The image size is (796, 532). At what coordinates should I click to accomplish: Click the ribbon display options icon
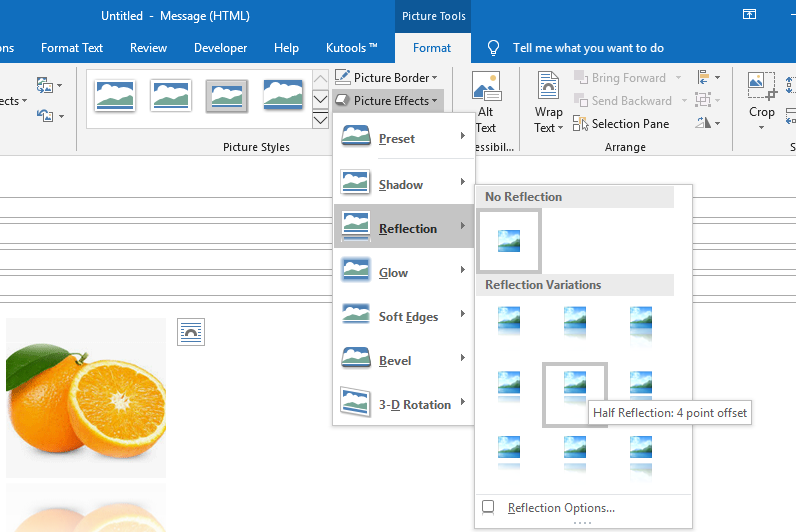pyautogui.click(x=749, y=14)
